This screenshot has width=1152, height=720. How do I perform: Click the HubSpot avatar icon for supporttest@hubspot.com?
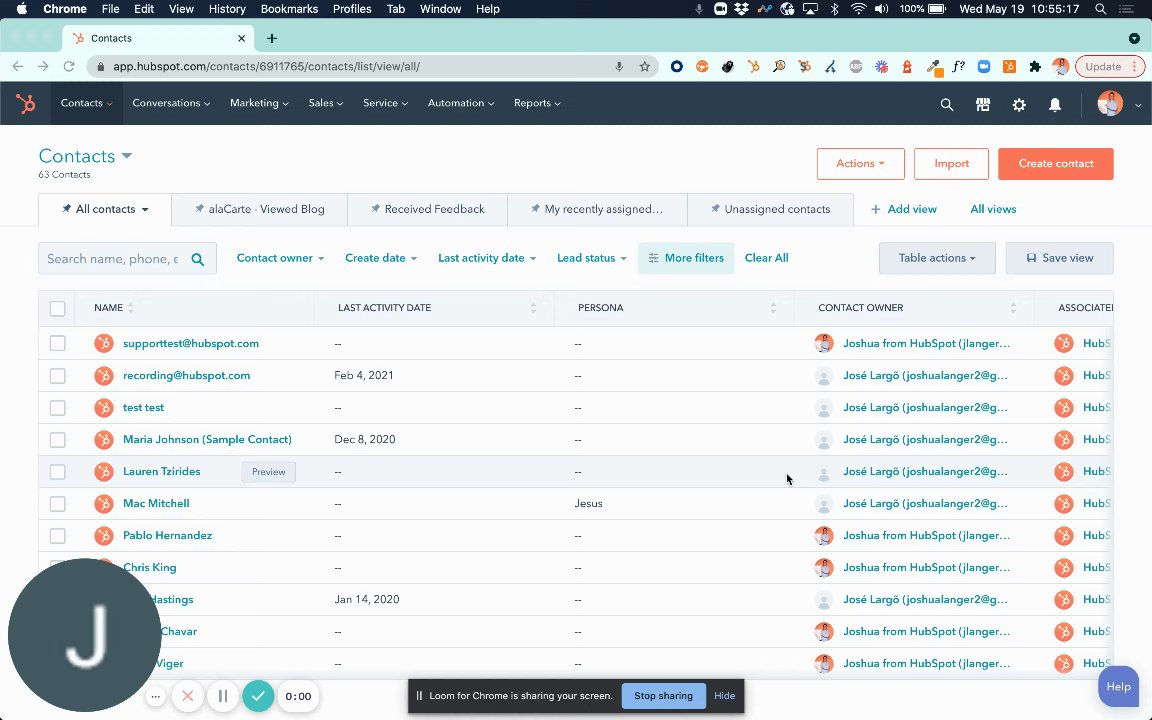pos(104,343)
